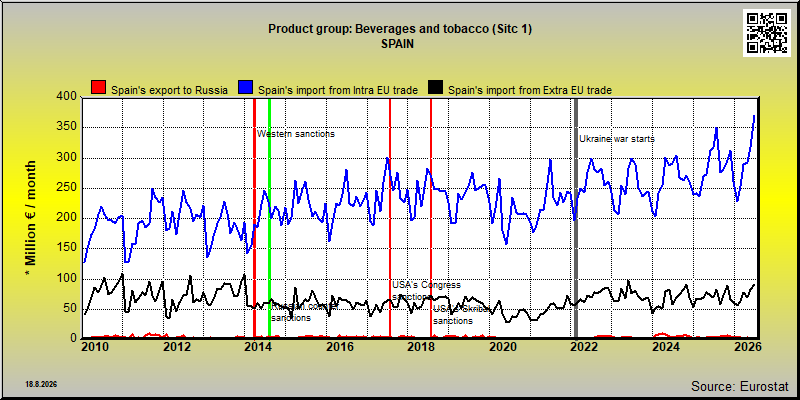The image size is (800, 400).
Task: Click the red legend swatch for export to Russia
Action: coord(98,88)
